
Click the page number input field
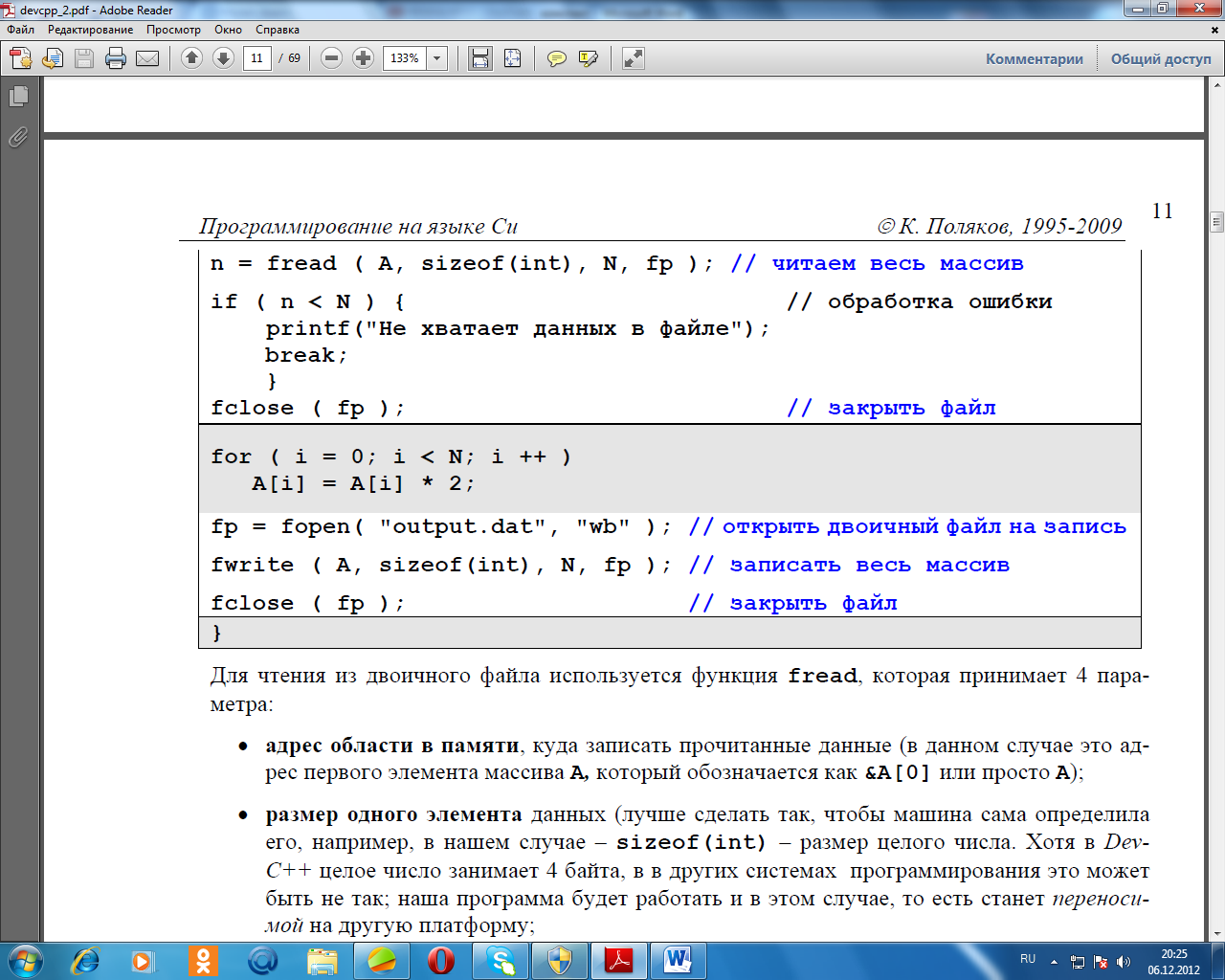coord(256,58)
